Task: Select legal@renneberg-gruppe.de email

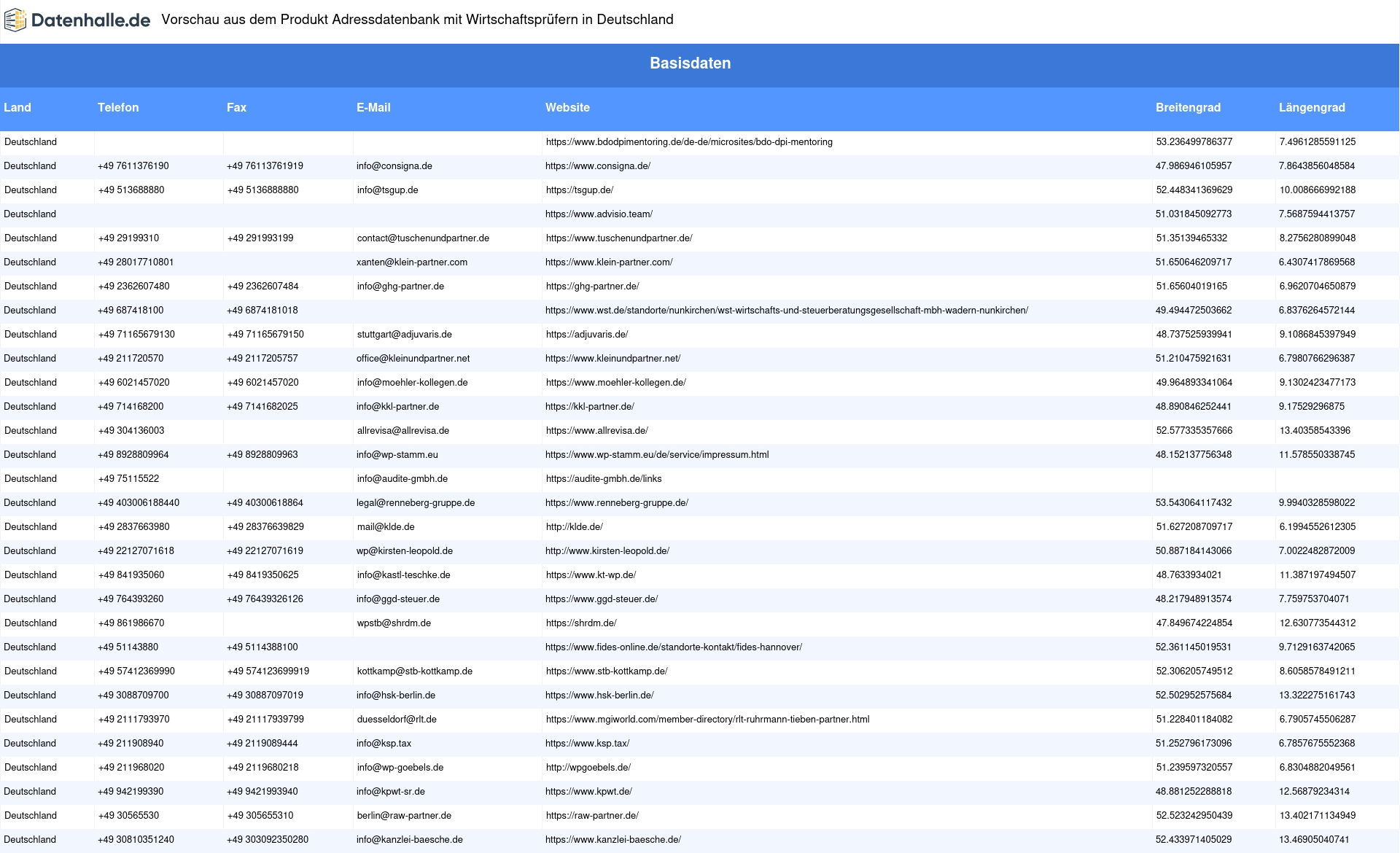Action: click(x=416, y=503)
